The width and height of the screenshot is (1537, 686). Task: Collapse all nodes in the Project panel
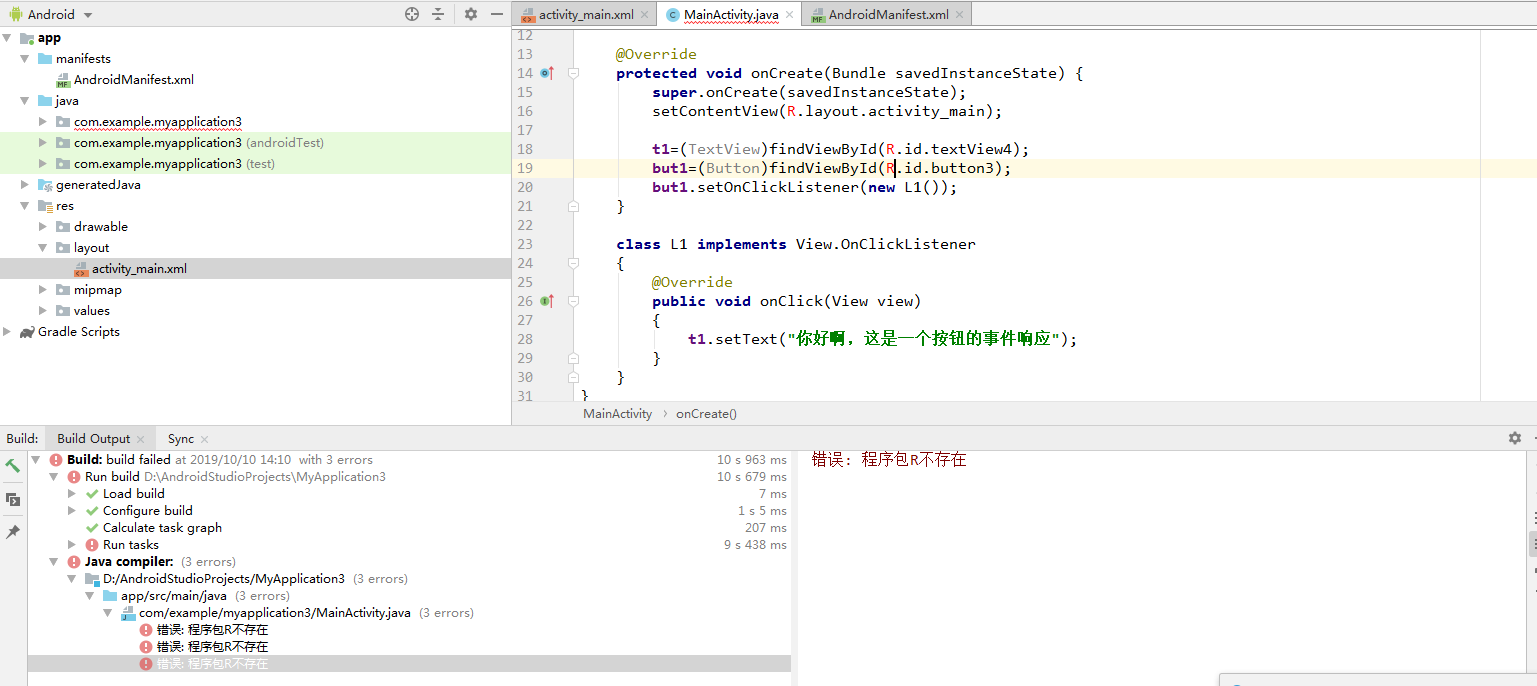coord(438,15)
